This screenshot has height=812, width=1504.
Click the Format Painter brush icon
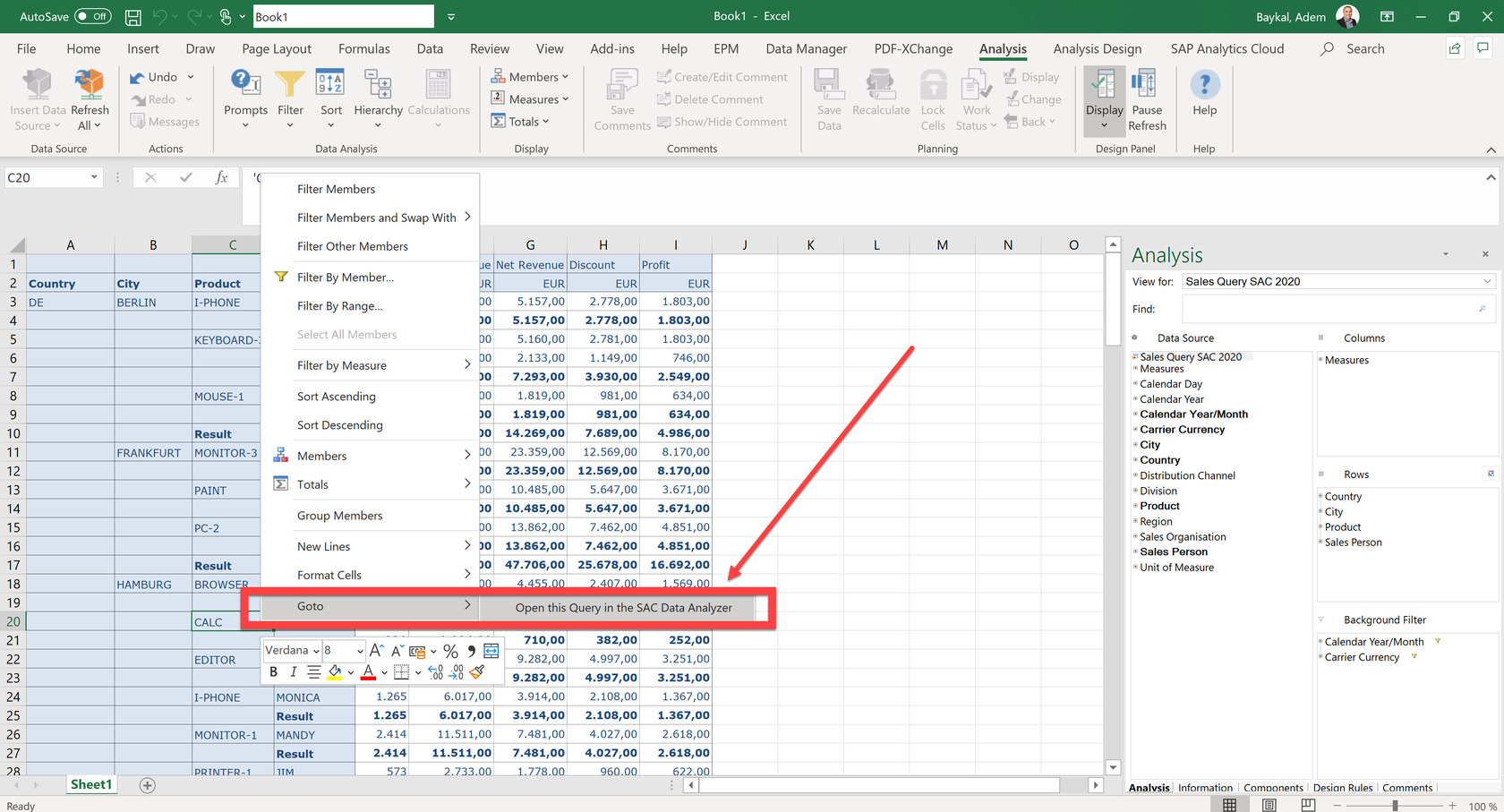[477, 671]
